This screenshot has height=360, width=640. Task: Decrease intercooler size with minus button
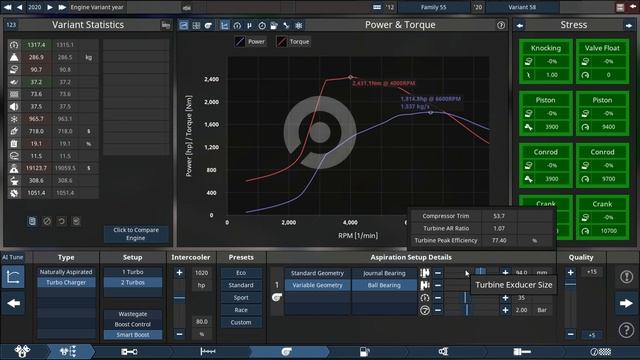tap(179, 334)
